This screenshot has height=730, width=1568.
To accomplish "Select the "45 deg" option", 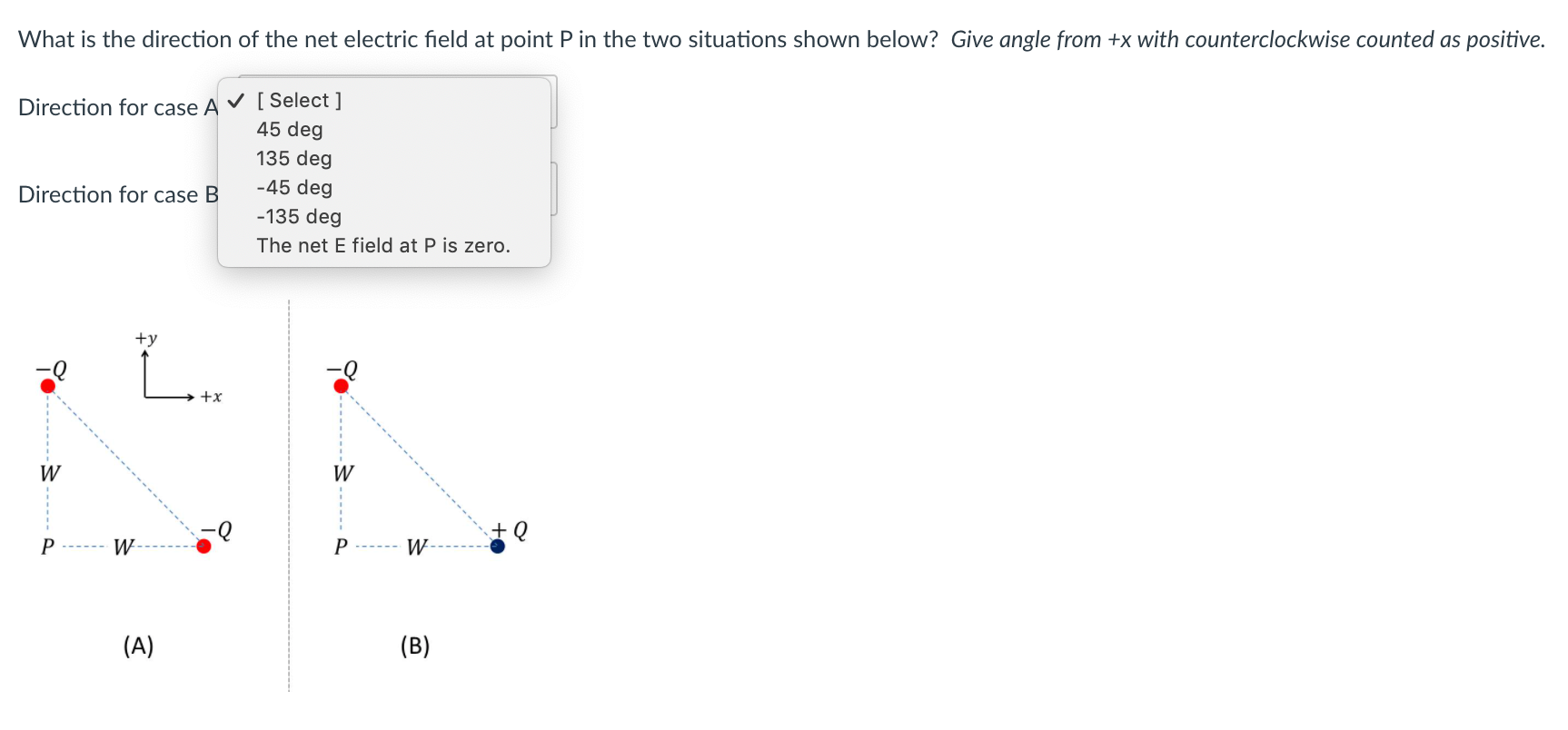I will 289,129.
